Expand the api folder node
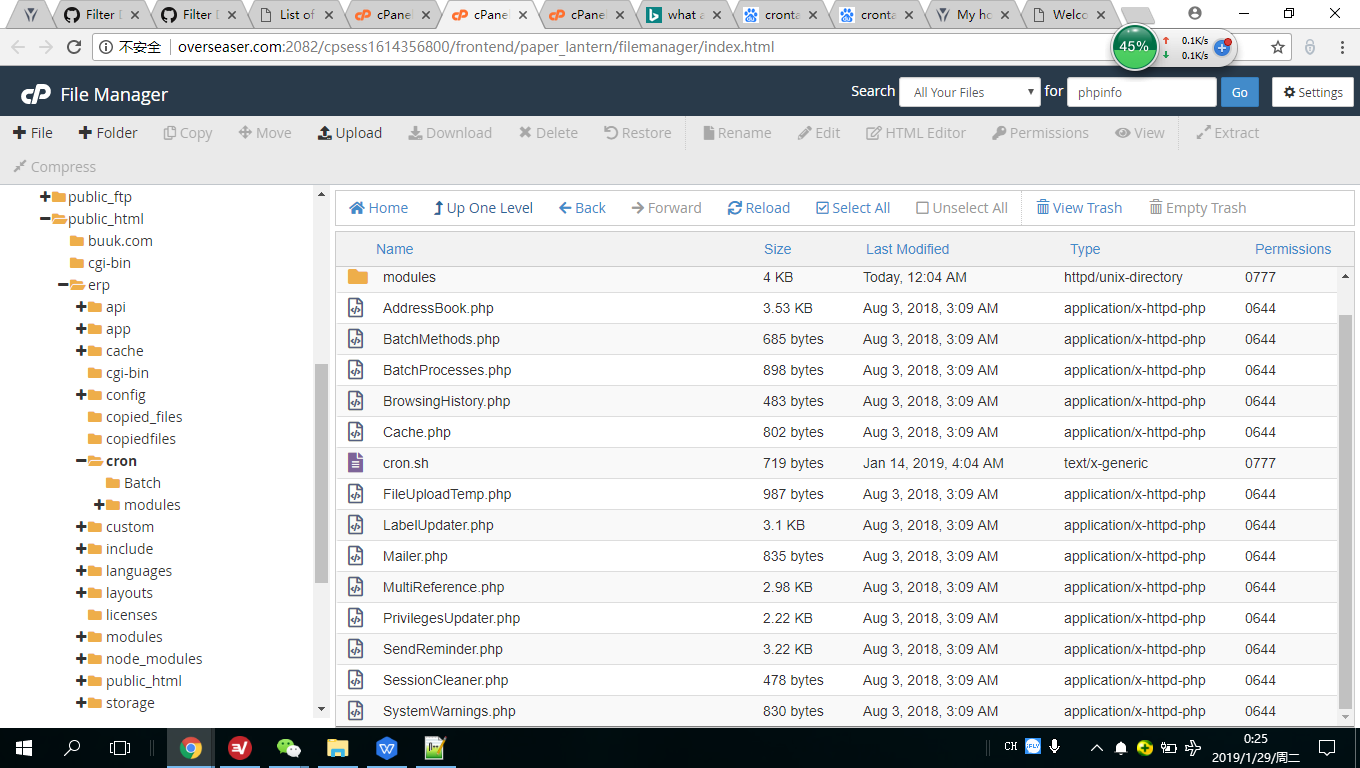1360x768 pixels. (x=81, y=307)
